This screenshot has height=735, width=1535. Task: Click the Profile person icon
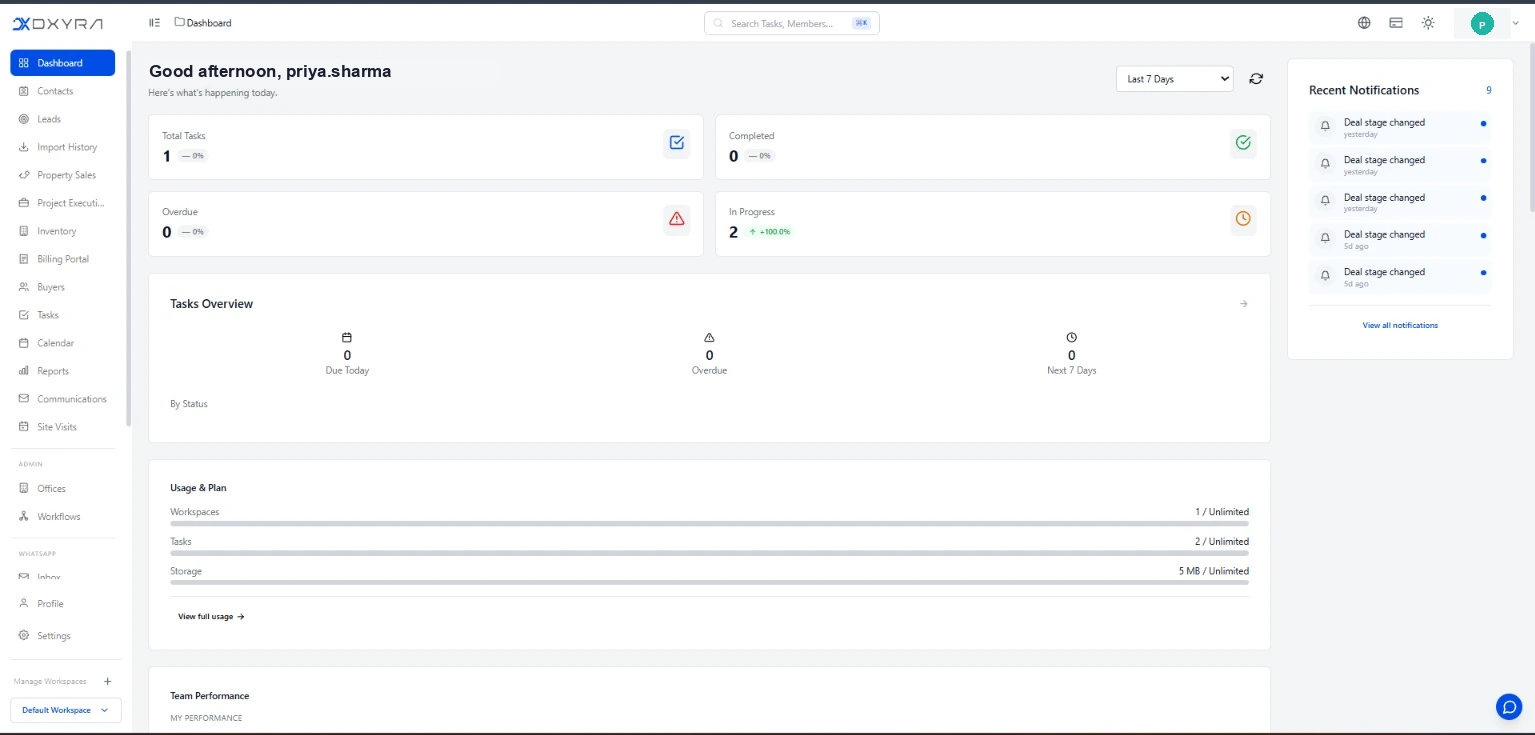point(25,604)
